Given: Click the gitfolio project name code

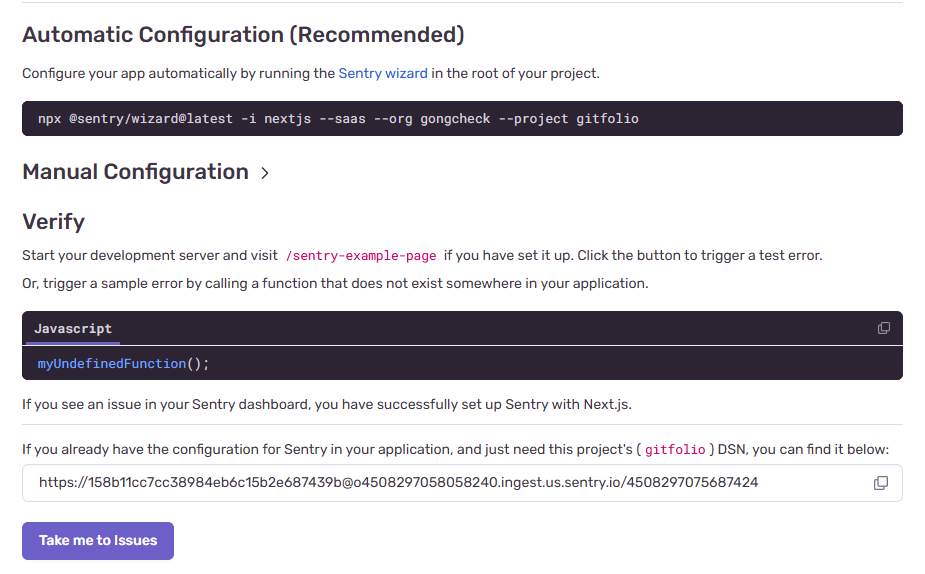Looking at the screenshot, I should coord(675,450).
